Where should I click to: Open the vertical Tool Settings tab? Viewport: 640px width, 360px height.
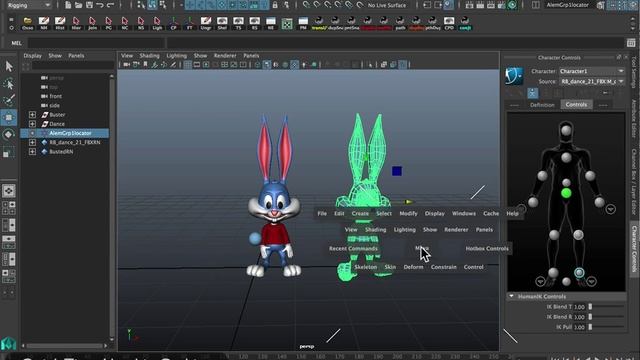point(634,72)
